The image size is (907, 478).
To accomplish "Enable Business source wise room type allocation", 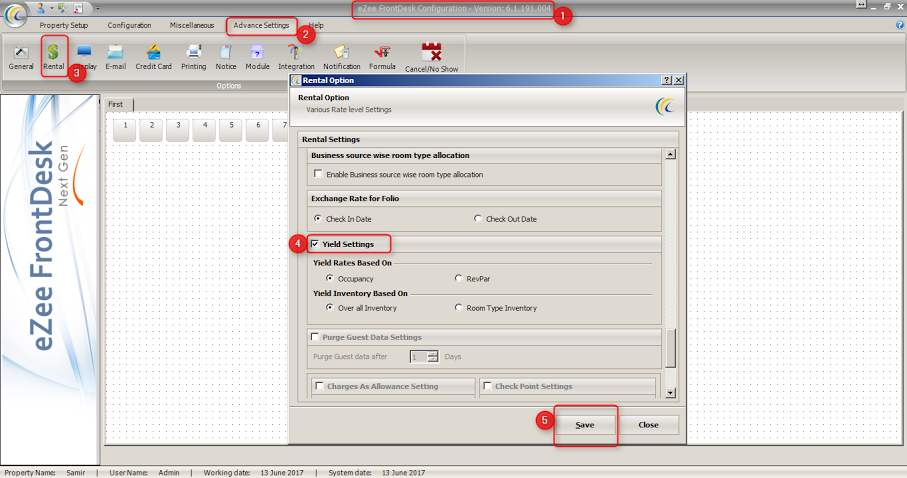I will [x=318, y=174].
